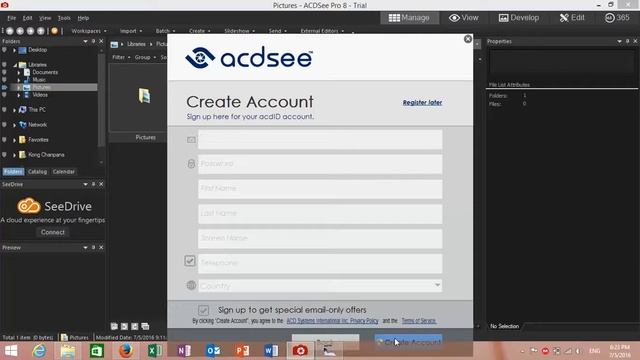Switch to the Calendar tab
Image resolution: width=640 pixels, height=360 pixels.
(x=64, y=171)
